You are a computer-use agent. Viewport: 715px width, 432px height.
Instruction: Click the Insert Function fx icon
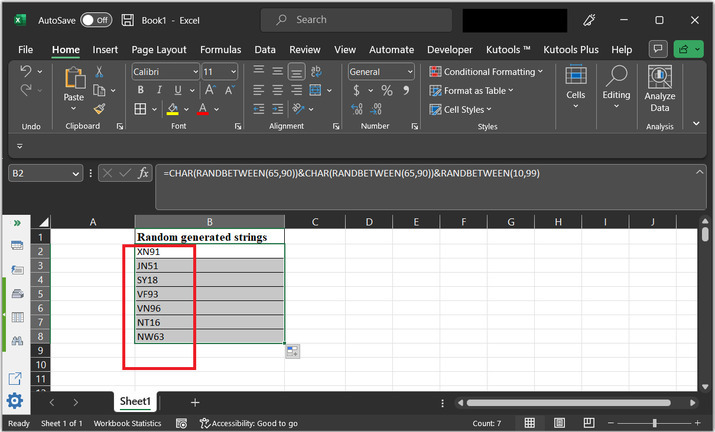(144, 173)
